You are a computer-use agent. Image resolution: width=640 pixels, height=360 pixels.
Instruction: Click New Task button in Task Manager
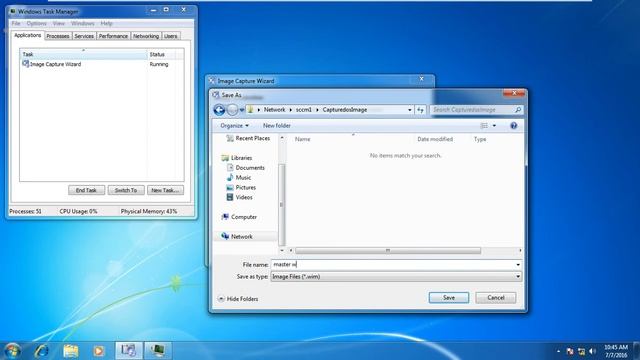[165, 190]
